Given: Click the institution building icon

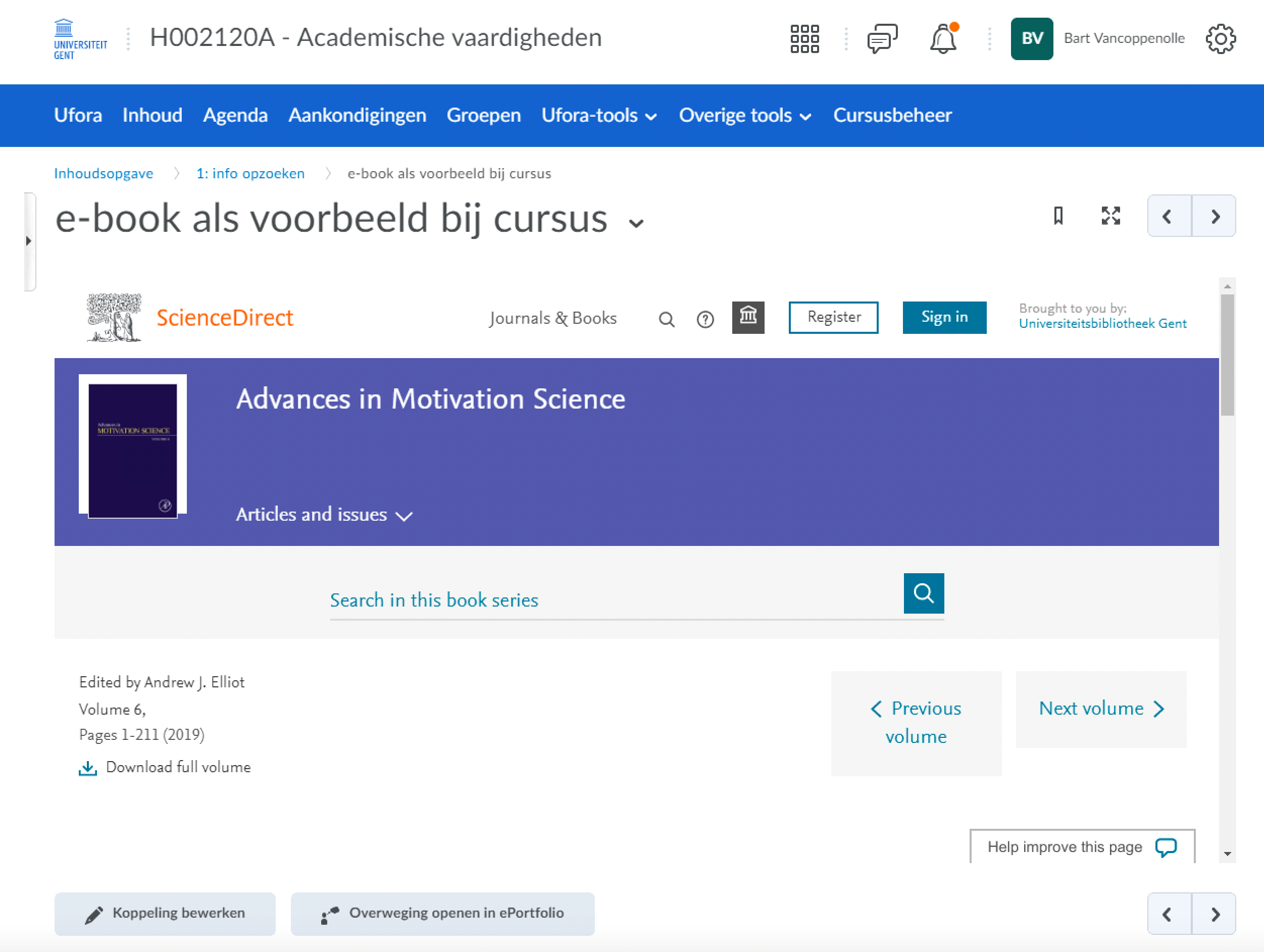Looking at the screenshot, I should pos(748,317).
